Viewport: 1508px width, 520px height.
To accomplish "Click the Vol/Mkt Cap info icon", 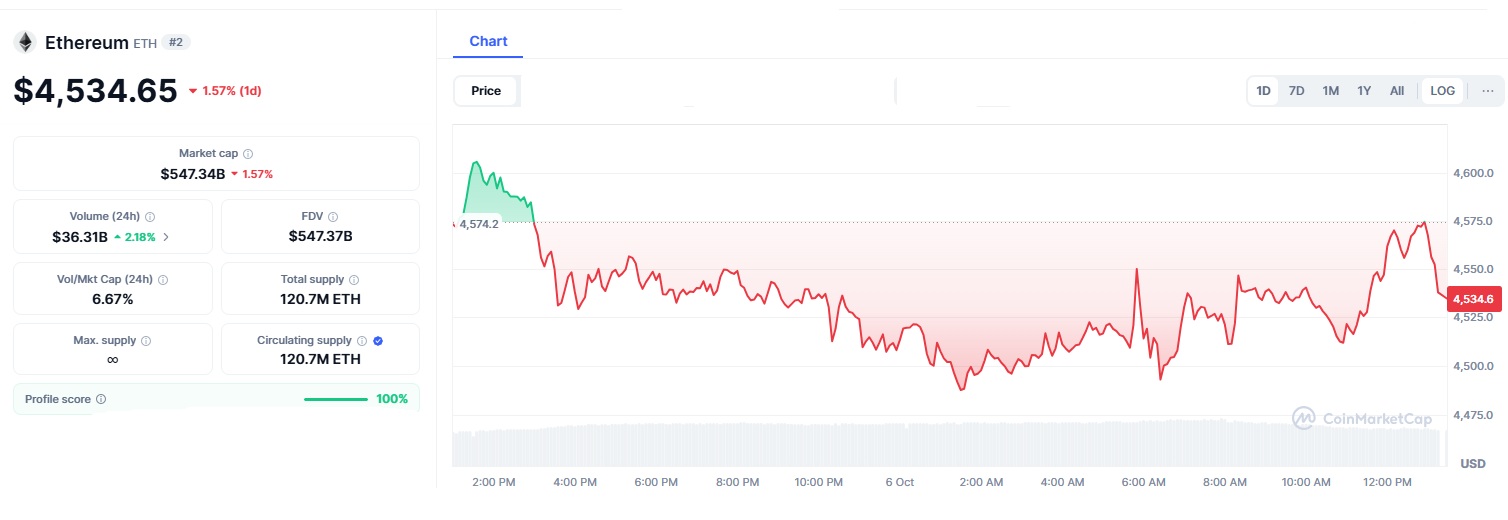I will [x=163, y=280].
